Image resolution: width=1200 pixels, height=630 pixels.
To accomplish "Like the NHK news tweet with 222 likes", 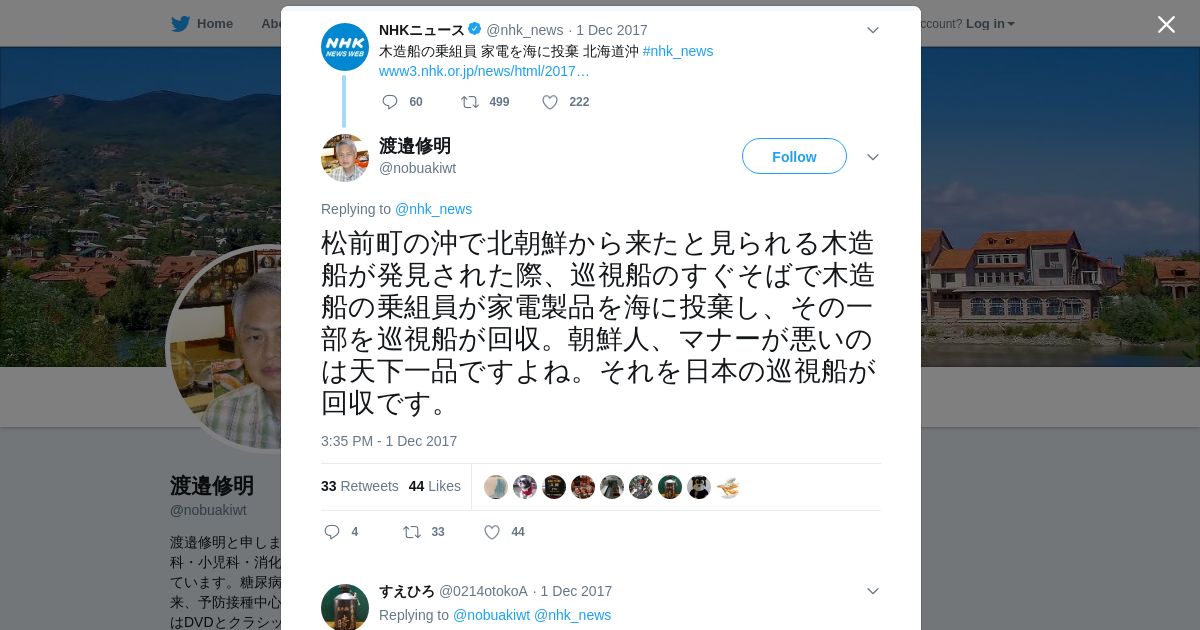I will 550,102.
